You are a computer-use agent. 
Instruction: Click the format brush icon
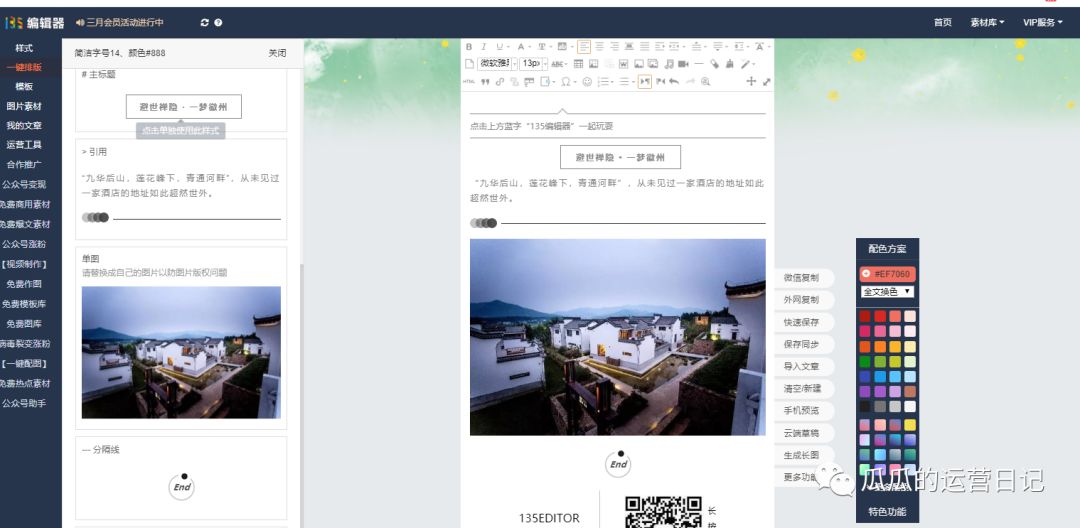tap(729, 64)
